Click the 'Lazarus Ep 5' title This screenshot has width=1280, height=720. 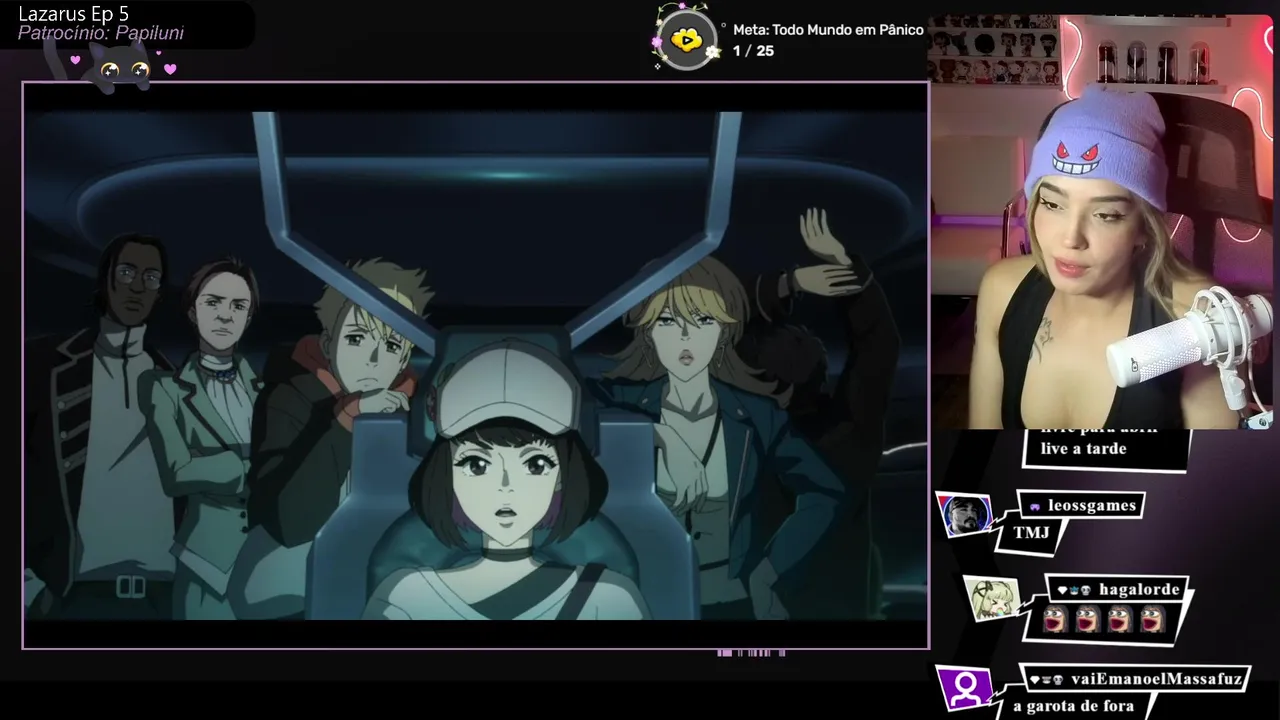[74, 14]
